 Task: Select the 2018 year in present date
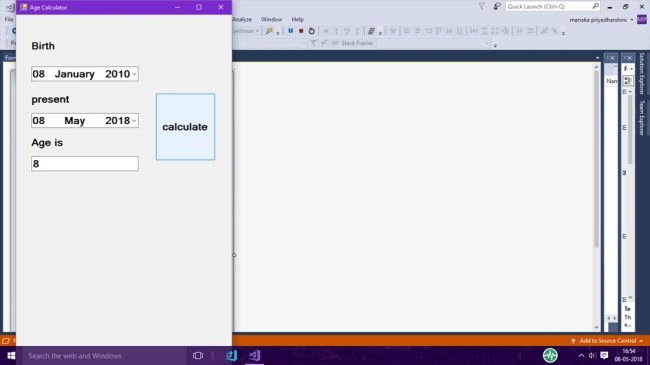[117, 121]
